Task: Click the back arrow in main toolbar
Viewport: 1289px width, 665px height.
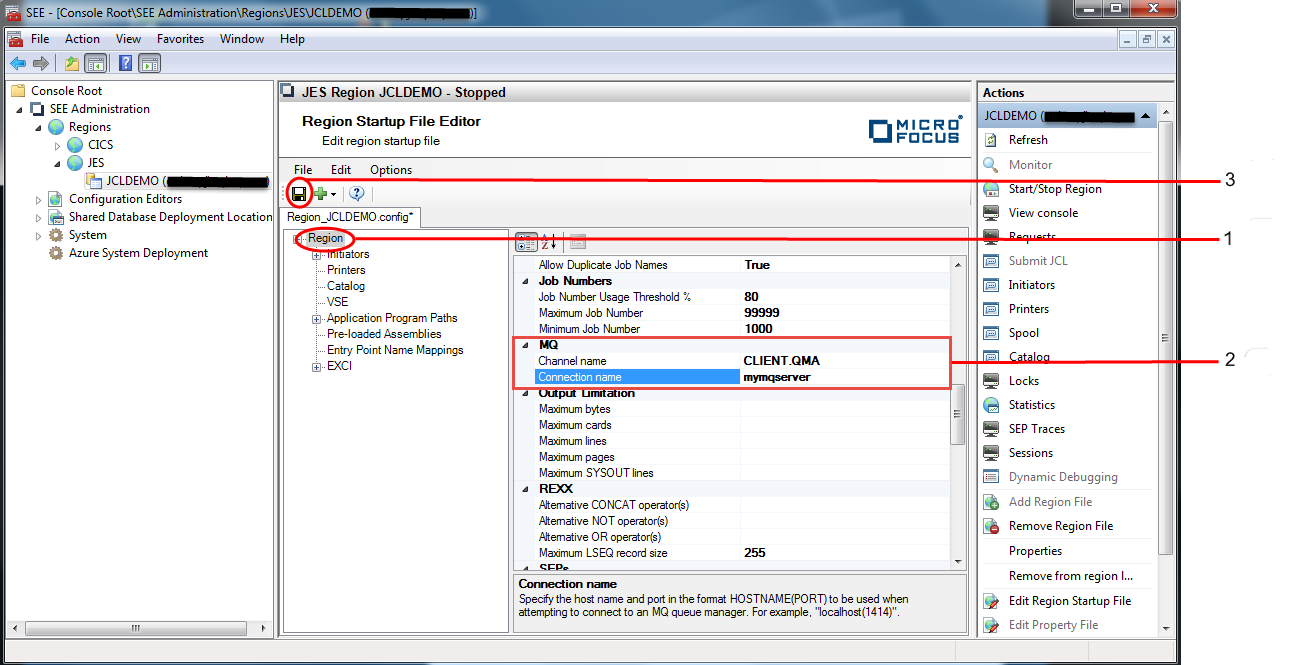Action: (17, 64)
